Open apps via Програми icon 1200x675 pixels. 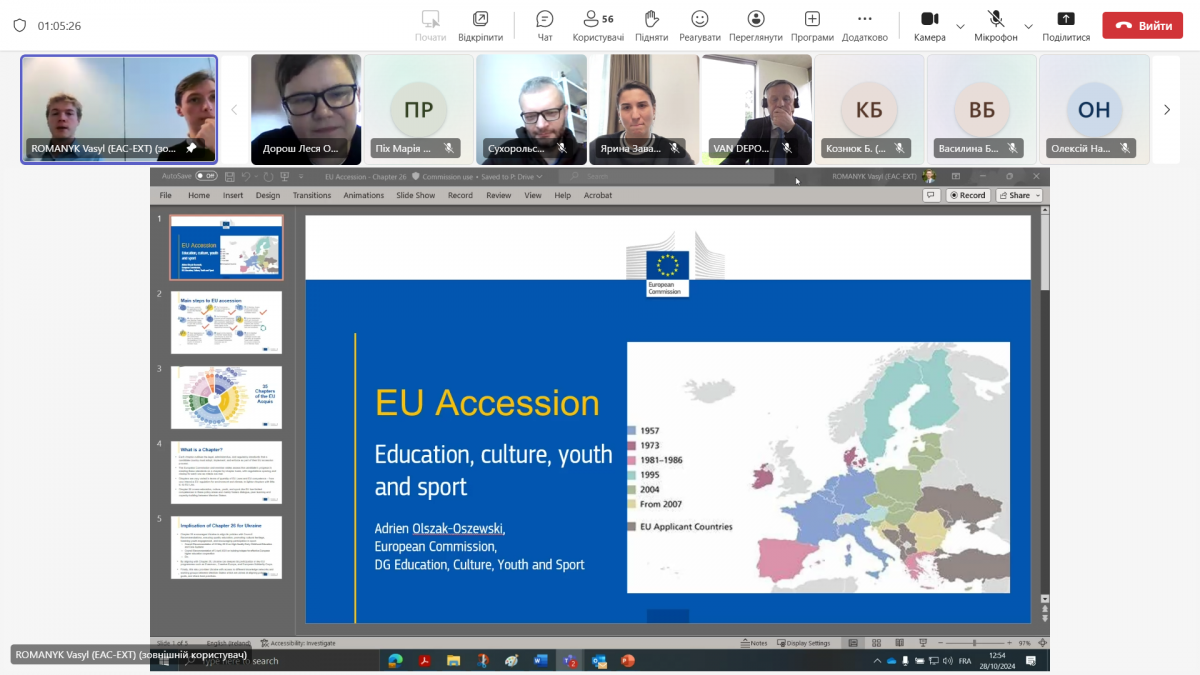[x=812, y=26]
